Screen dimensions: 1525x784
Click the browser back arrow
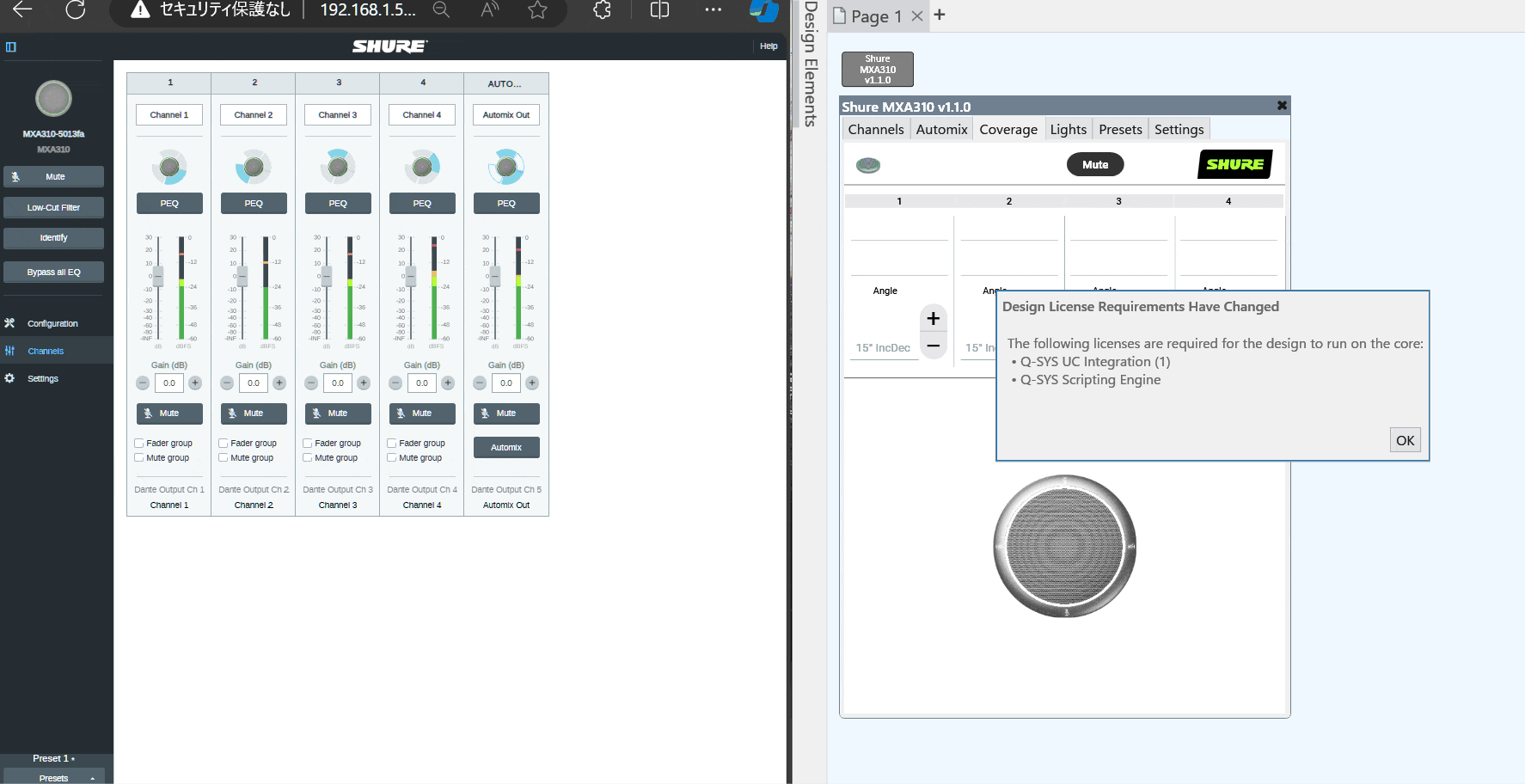tap(22, 9)
